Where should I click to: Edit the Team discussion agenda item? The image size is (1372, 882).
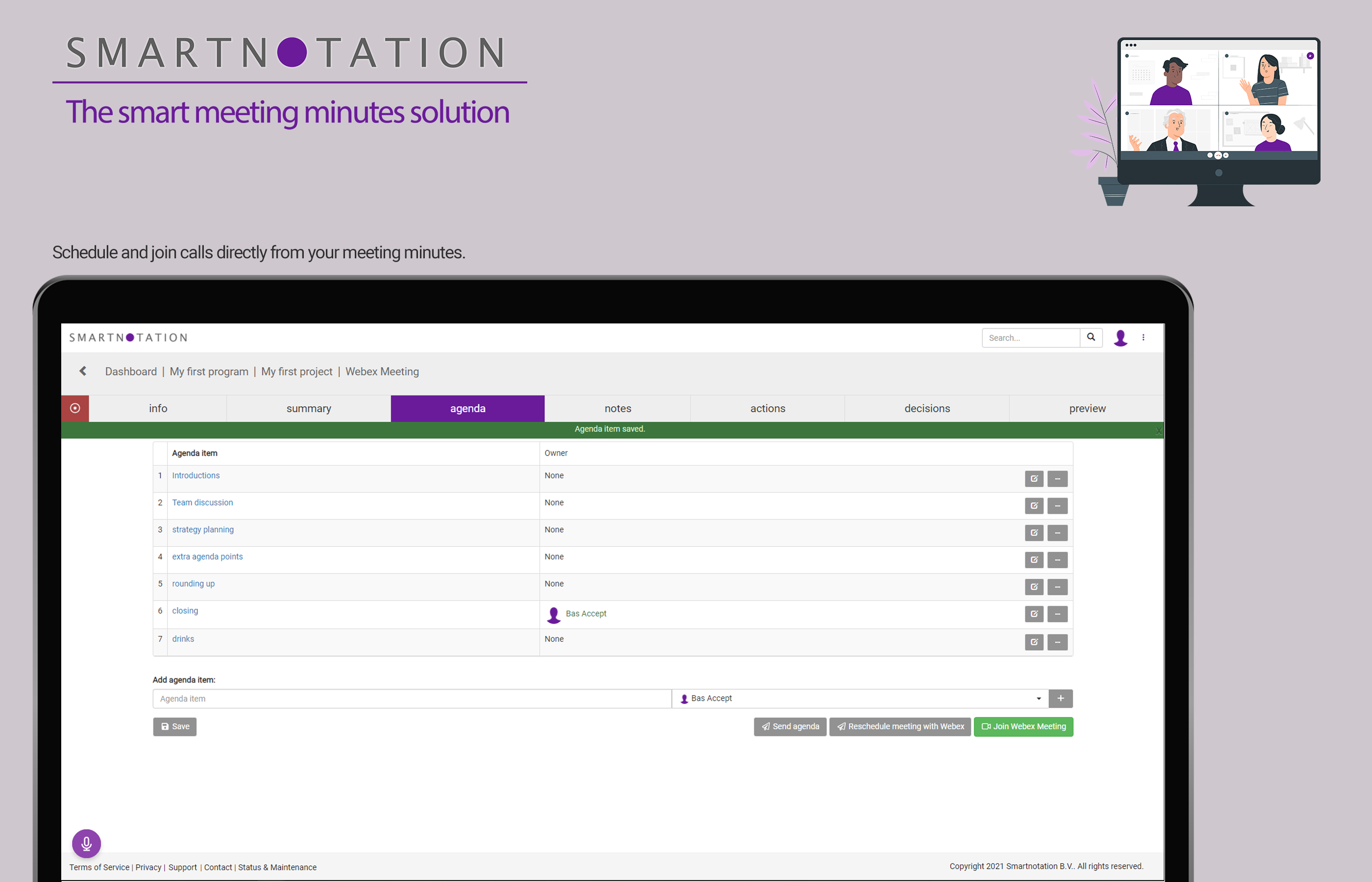tap(1033, 506)
